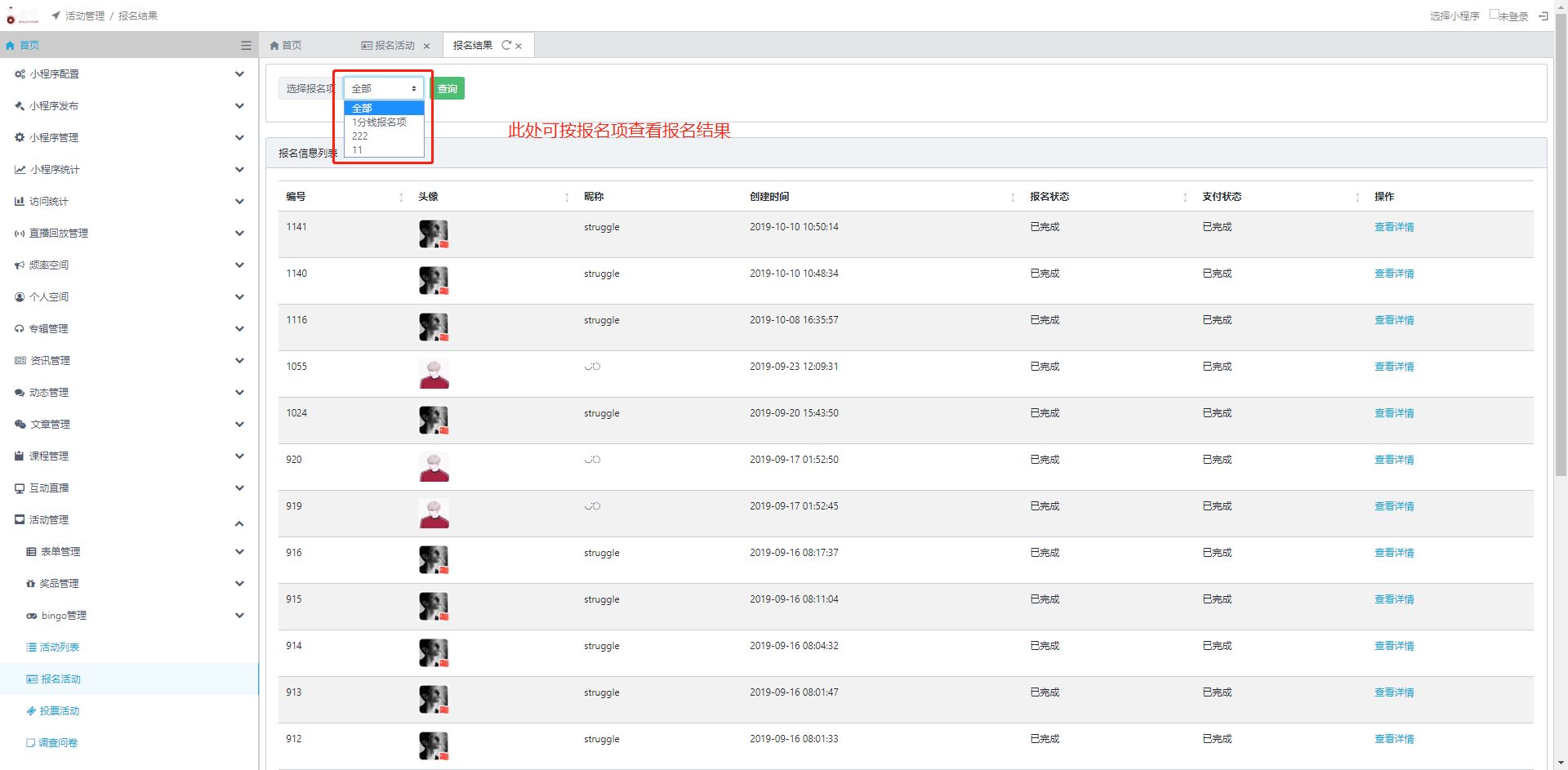The image size is (1568, 770).
Task: Close the 报名活动 tab
Action: 426,47
